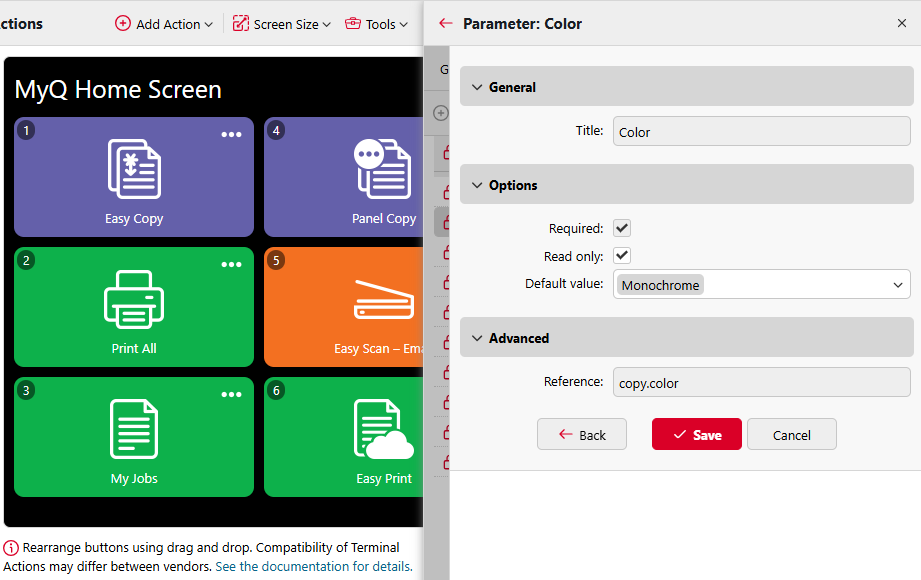Click the red Save button

pyautogui.click(x=696, y=435)
